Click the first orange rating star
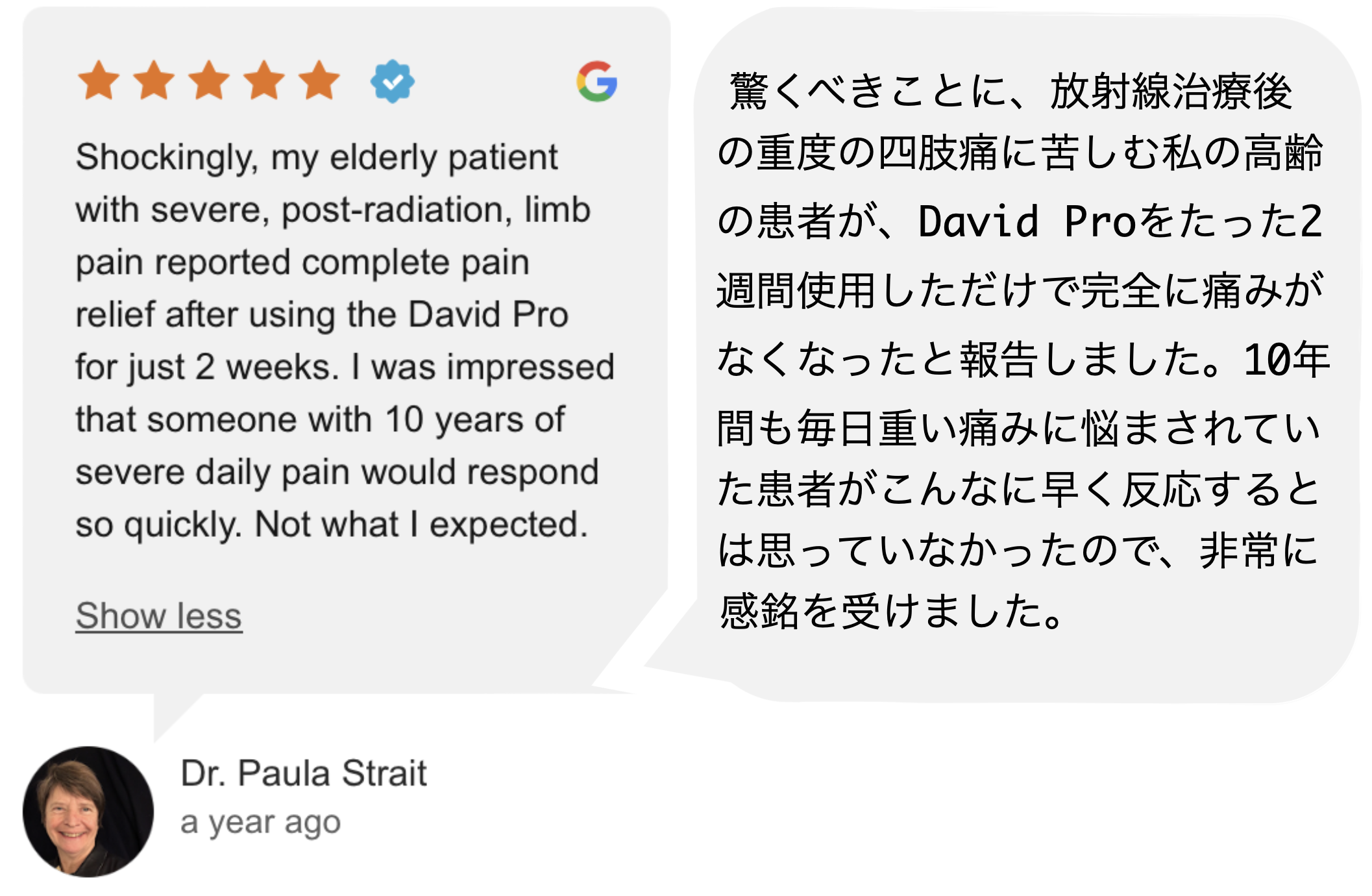This screenshot has height=896, width=1372. (x=99, y=81)
